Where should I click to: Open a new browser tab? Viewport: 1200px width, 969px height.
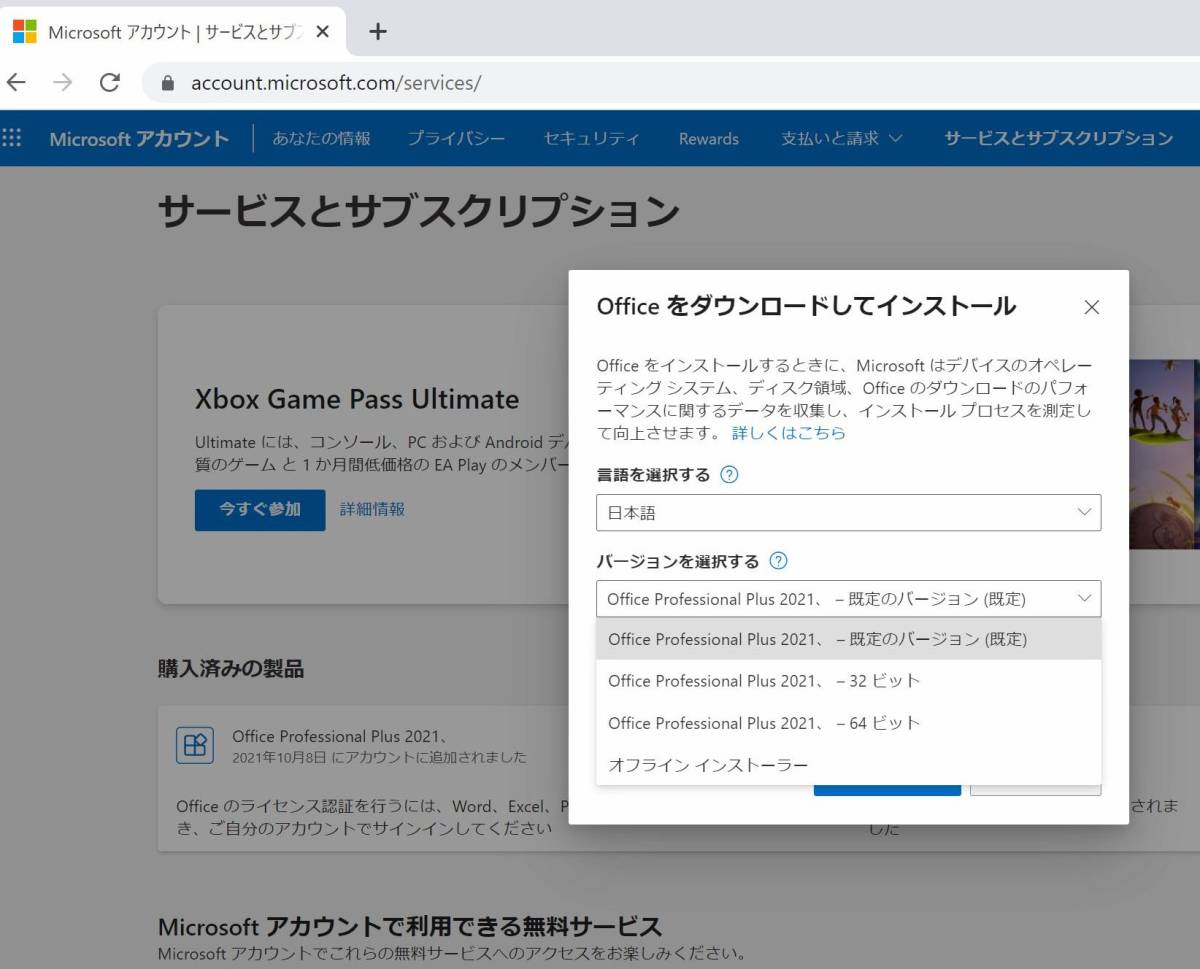(377, 31)
